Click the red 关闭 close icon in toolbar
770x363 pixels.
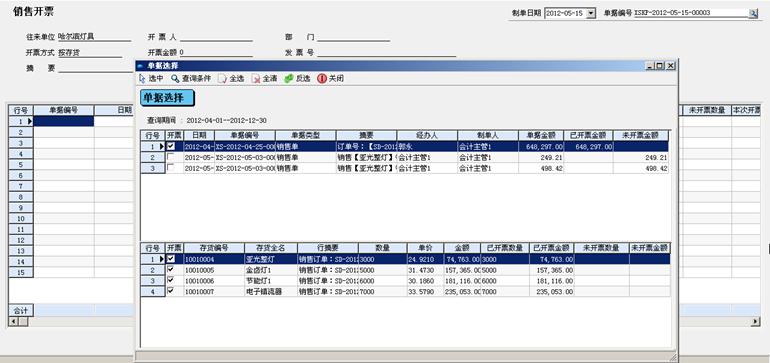(x=322, y=78)
